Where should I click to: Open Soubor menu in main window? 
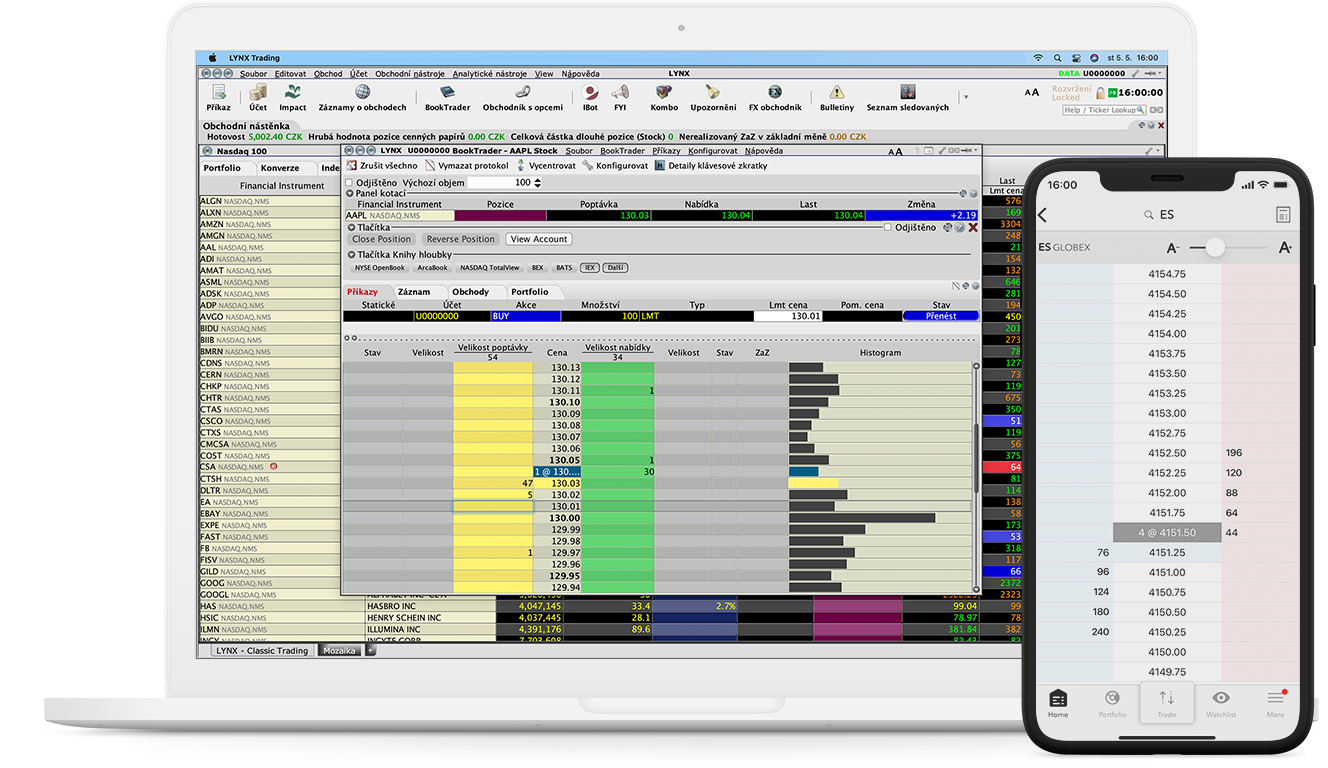tap(254, 73)
